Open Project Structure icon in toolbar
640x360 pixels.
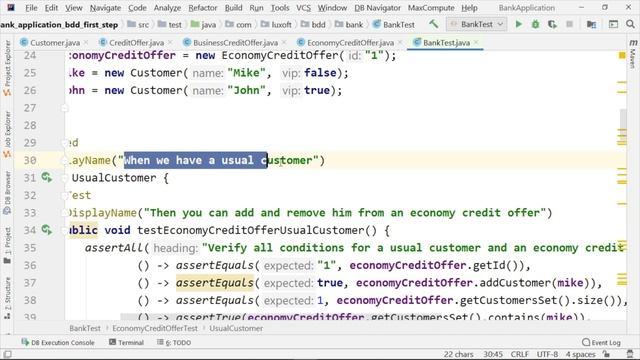591,24
